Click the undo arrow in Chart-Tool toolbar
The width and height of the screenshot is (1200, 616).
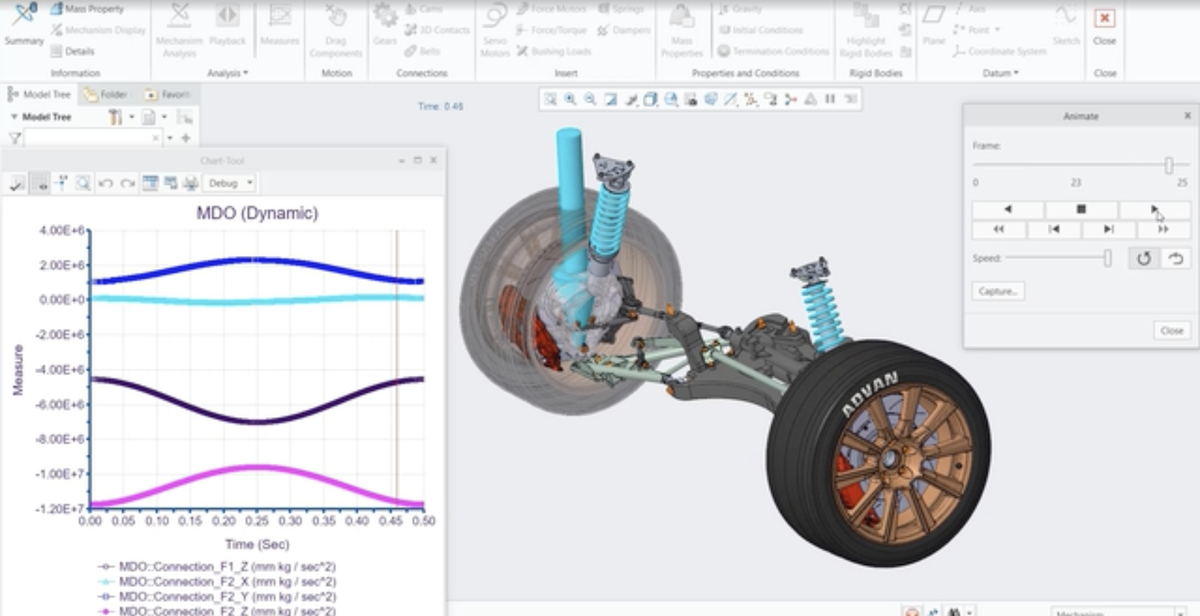click(x=105, y=183)
